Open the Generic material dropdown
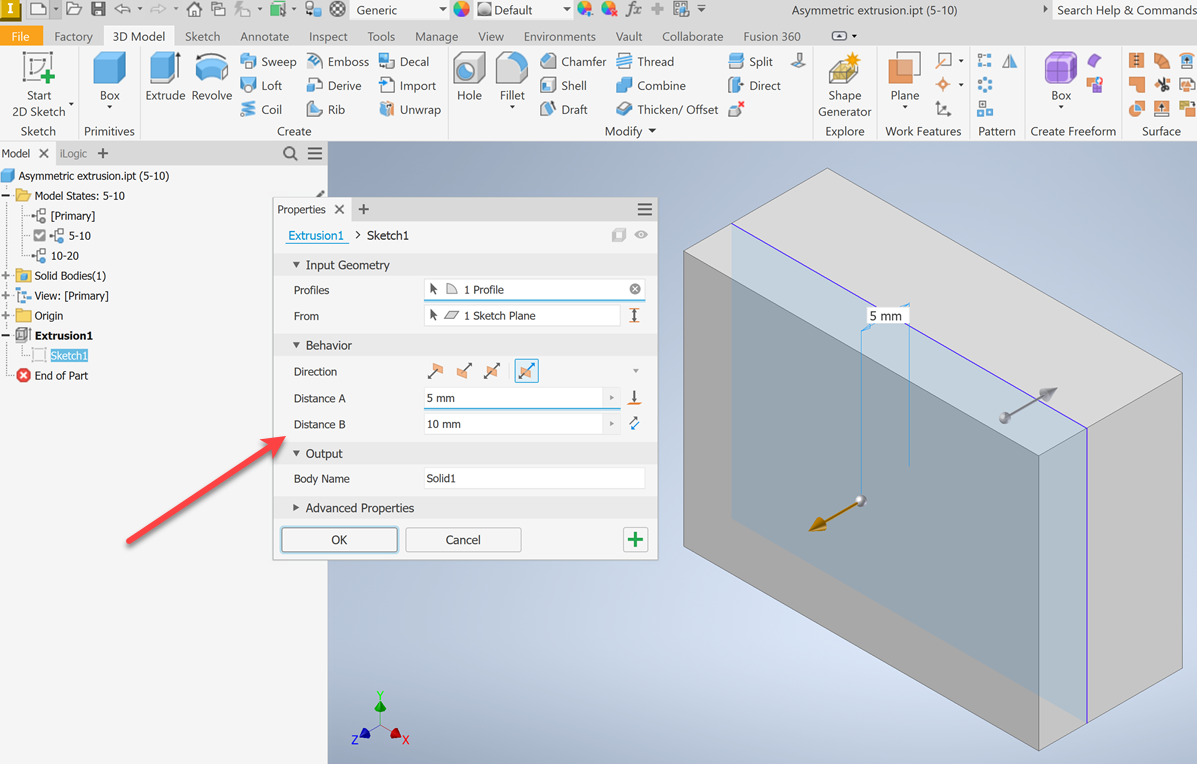This screenshot has height=764, width=1197. tap(440, 11)
